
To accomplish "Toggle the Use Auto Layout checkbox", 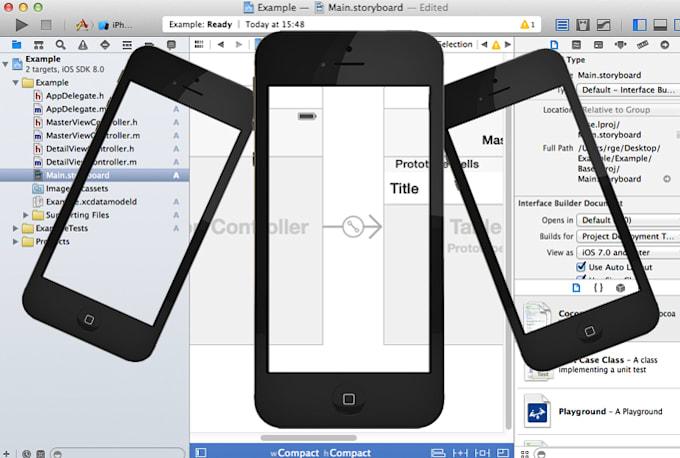I will click(581, 267).
